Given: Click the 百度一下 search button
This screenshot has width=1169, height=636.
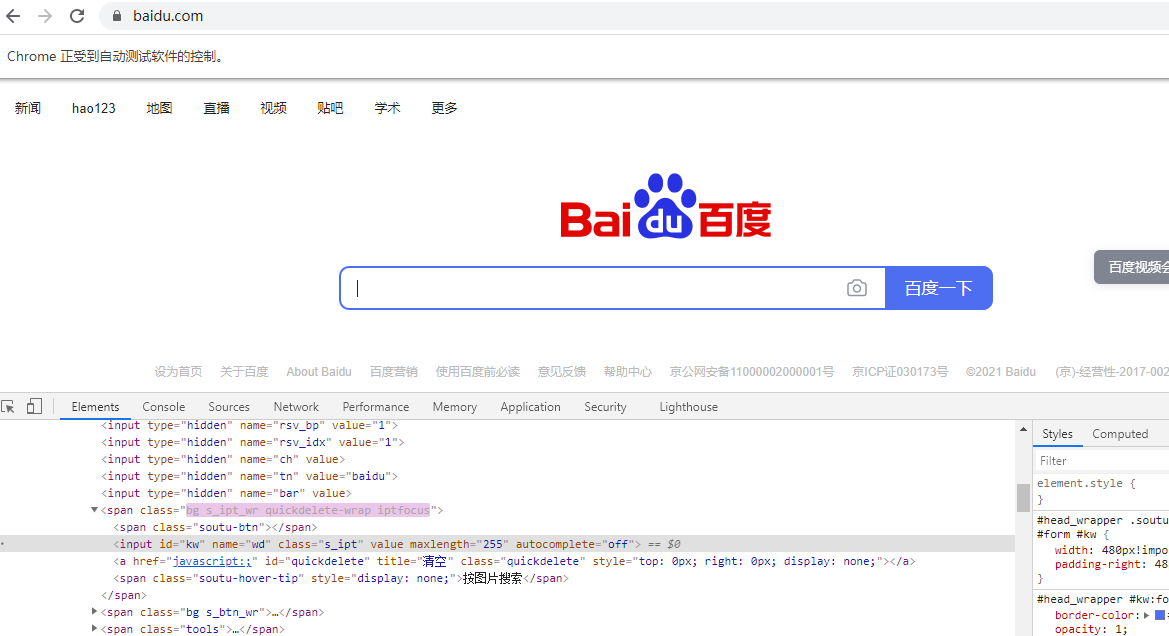Looking at the screenshot, I should point(939,288).
